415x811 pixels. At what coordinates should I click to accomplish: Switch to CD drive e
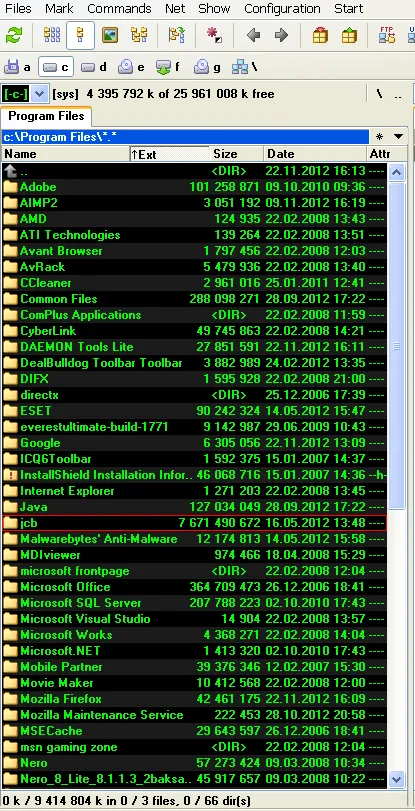[131, 67]
